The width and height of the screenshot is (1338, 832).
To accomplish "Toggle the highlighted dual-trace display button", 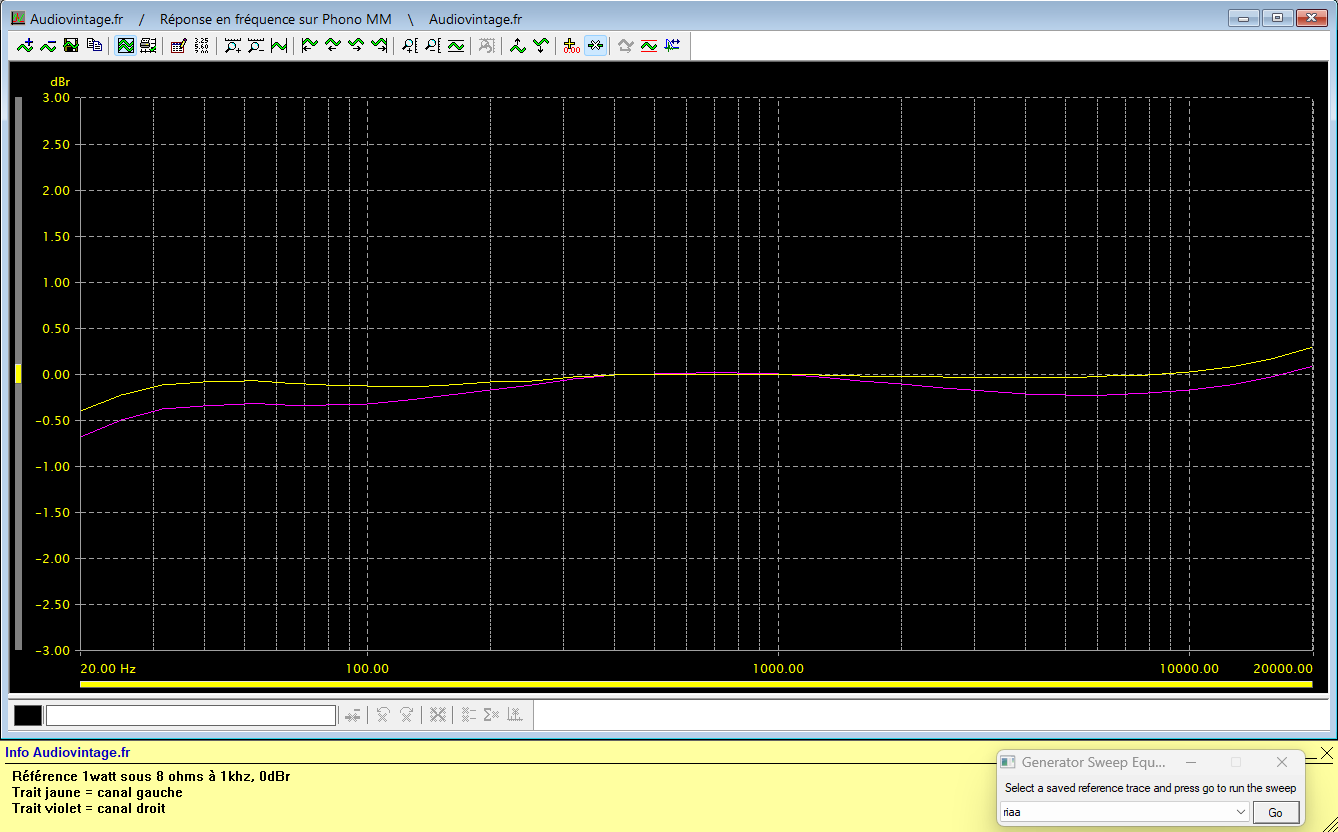I will coord(126,45).
